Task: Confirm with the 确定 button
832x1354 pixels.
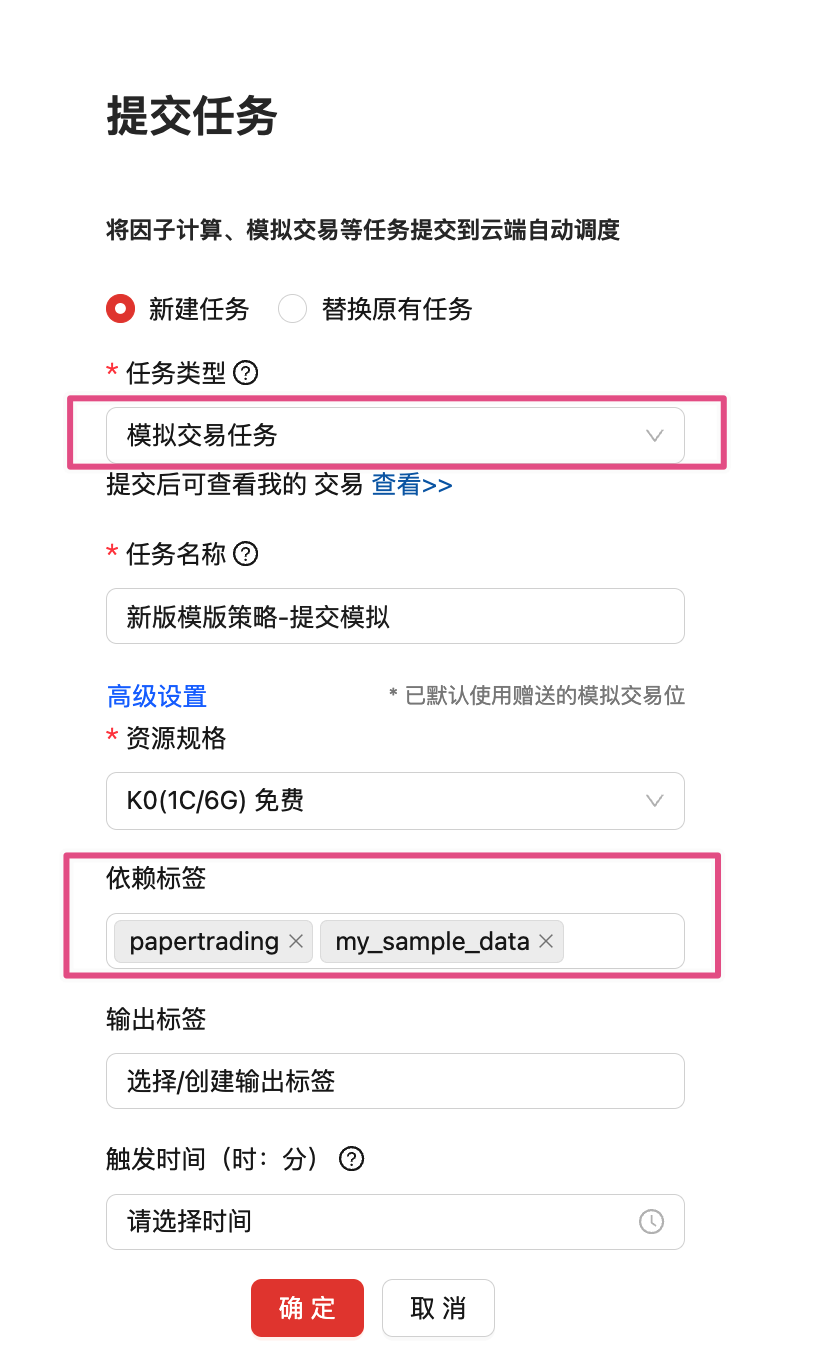Action: tap(307, 1308)
